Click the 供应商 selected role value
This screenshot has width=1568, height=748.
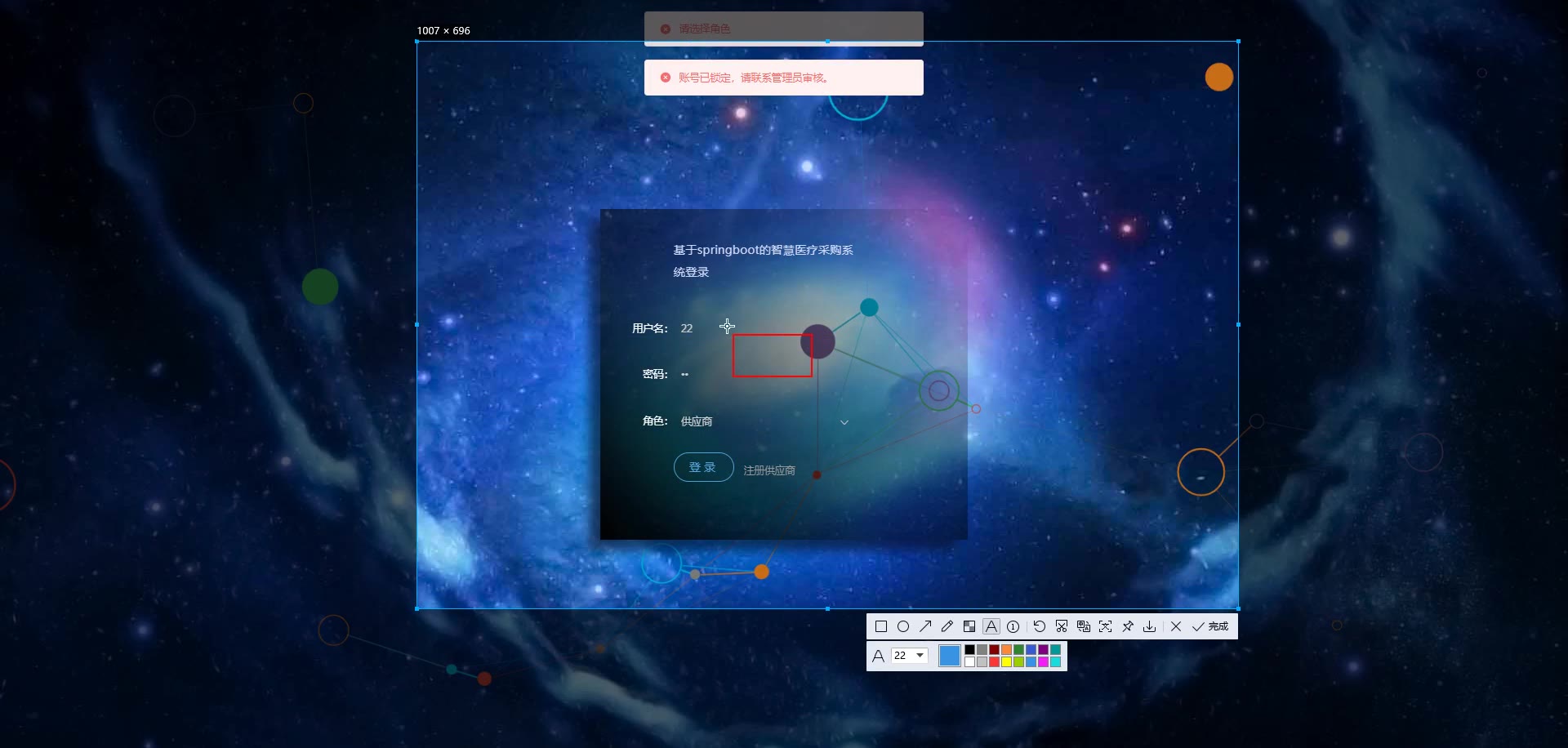tap(697, 421)
